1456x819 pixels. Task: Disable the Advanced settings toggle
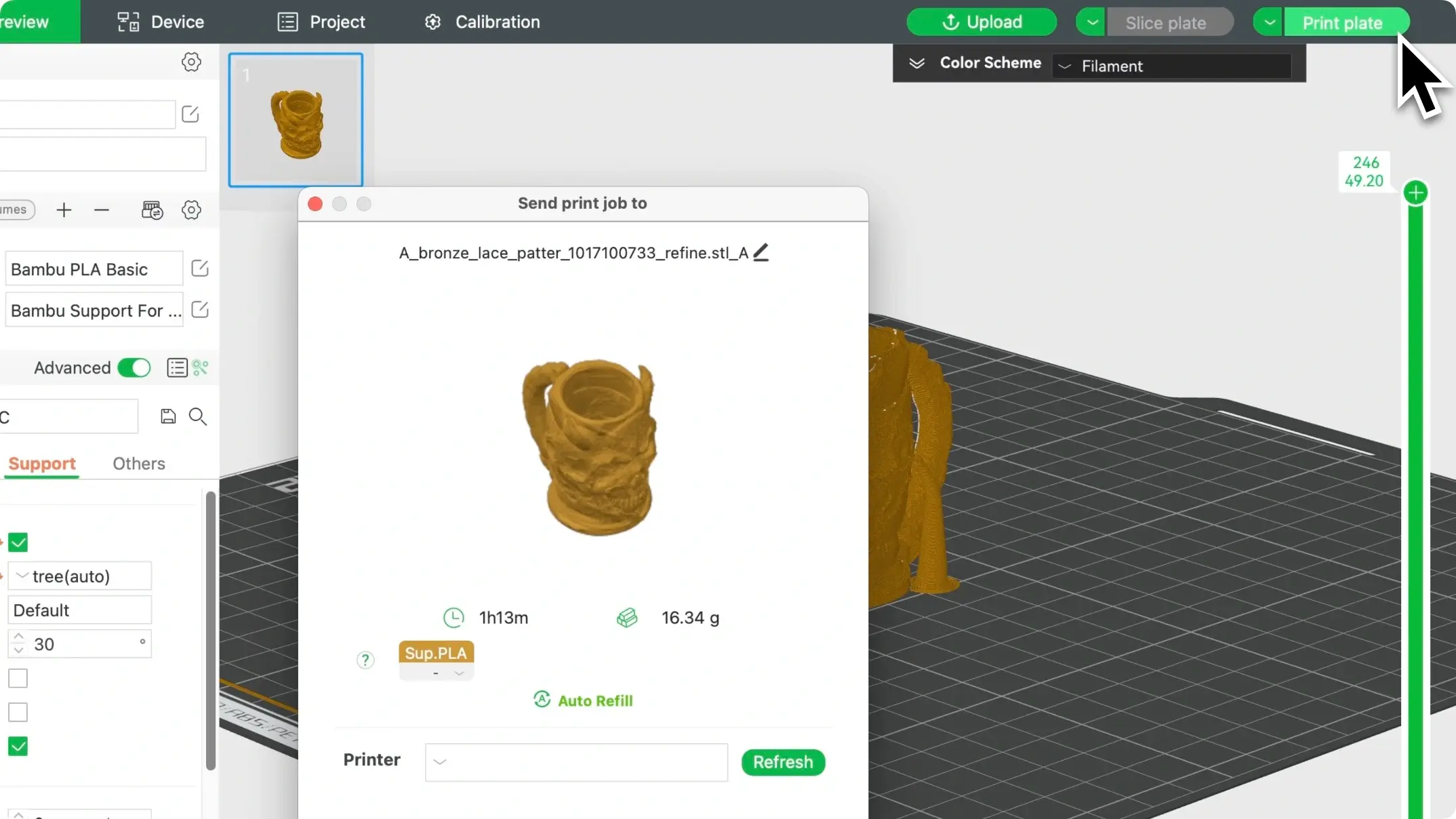coord(134,367)
